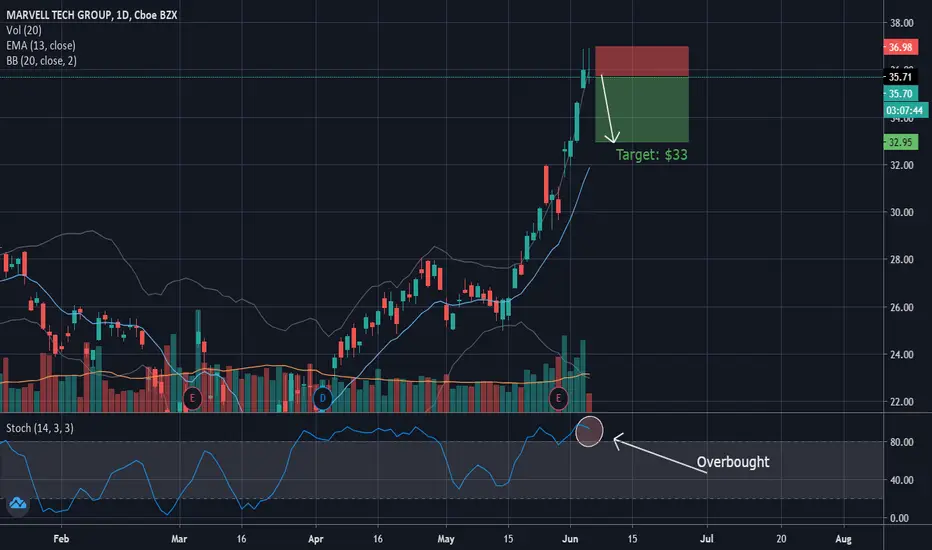932x550 pixels.
Task: Select the BB (20, close, 2) indicator label
Action: tap(42, 61)
